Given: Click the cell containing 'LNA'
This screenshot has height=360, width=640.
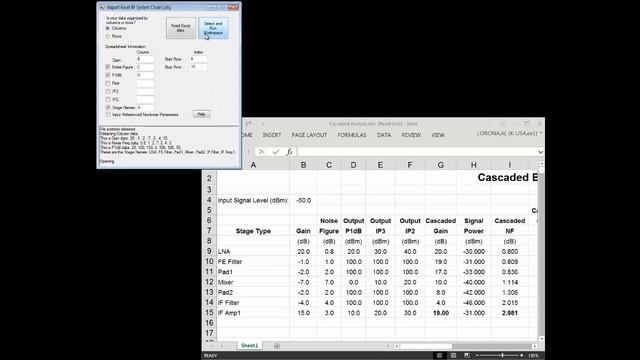Looking at the screenshot, I should (253, 251).
